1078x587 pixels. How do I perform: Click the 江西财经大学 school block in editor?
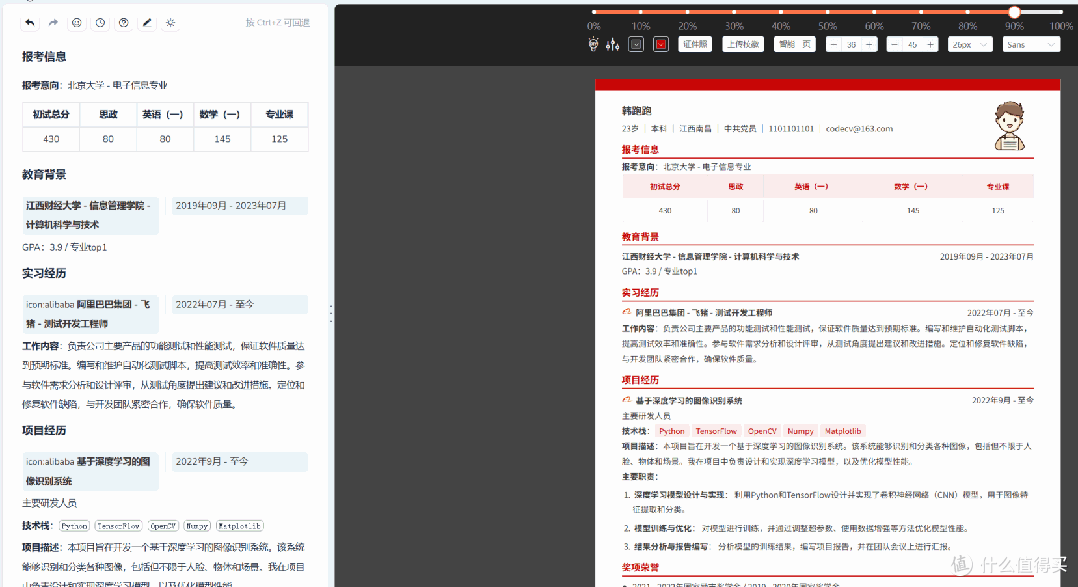[x=90, y=215]
